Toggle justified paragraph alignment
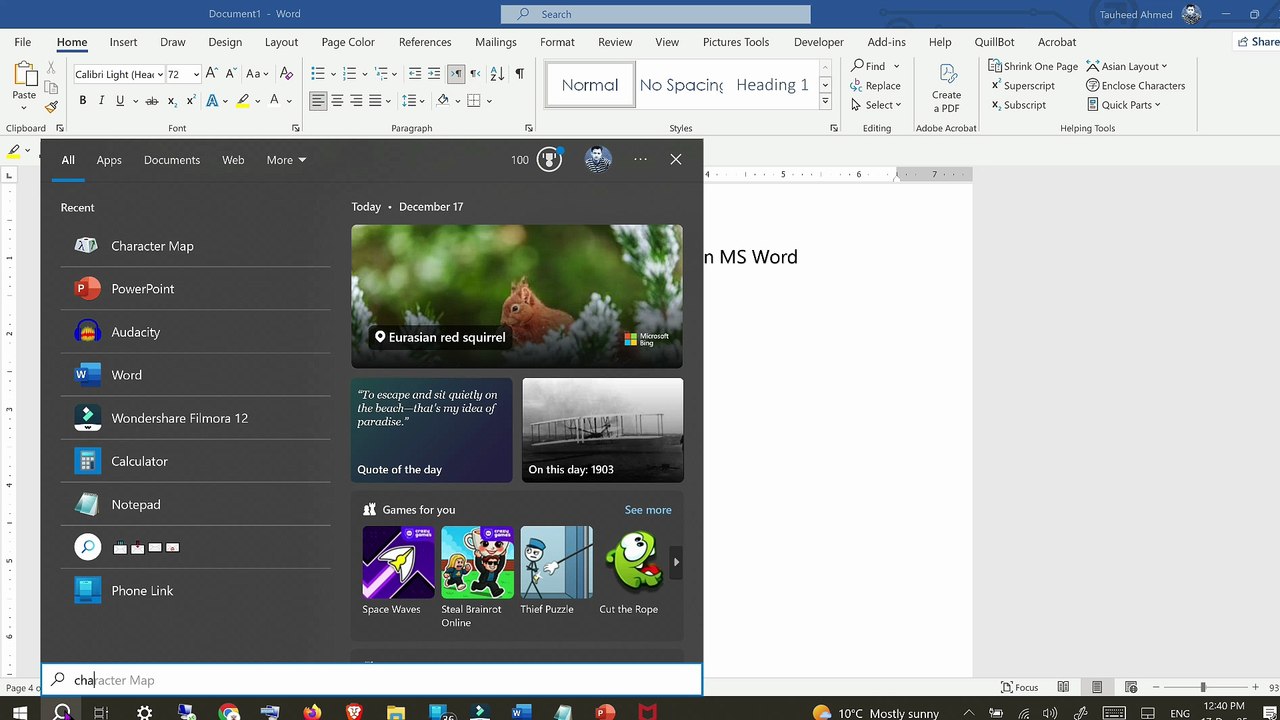 pos(375,101)
